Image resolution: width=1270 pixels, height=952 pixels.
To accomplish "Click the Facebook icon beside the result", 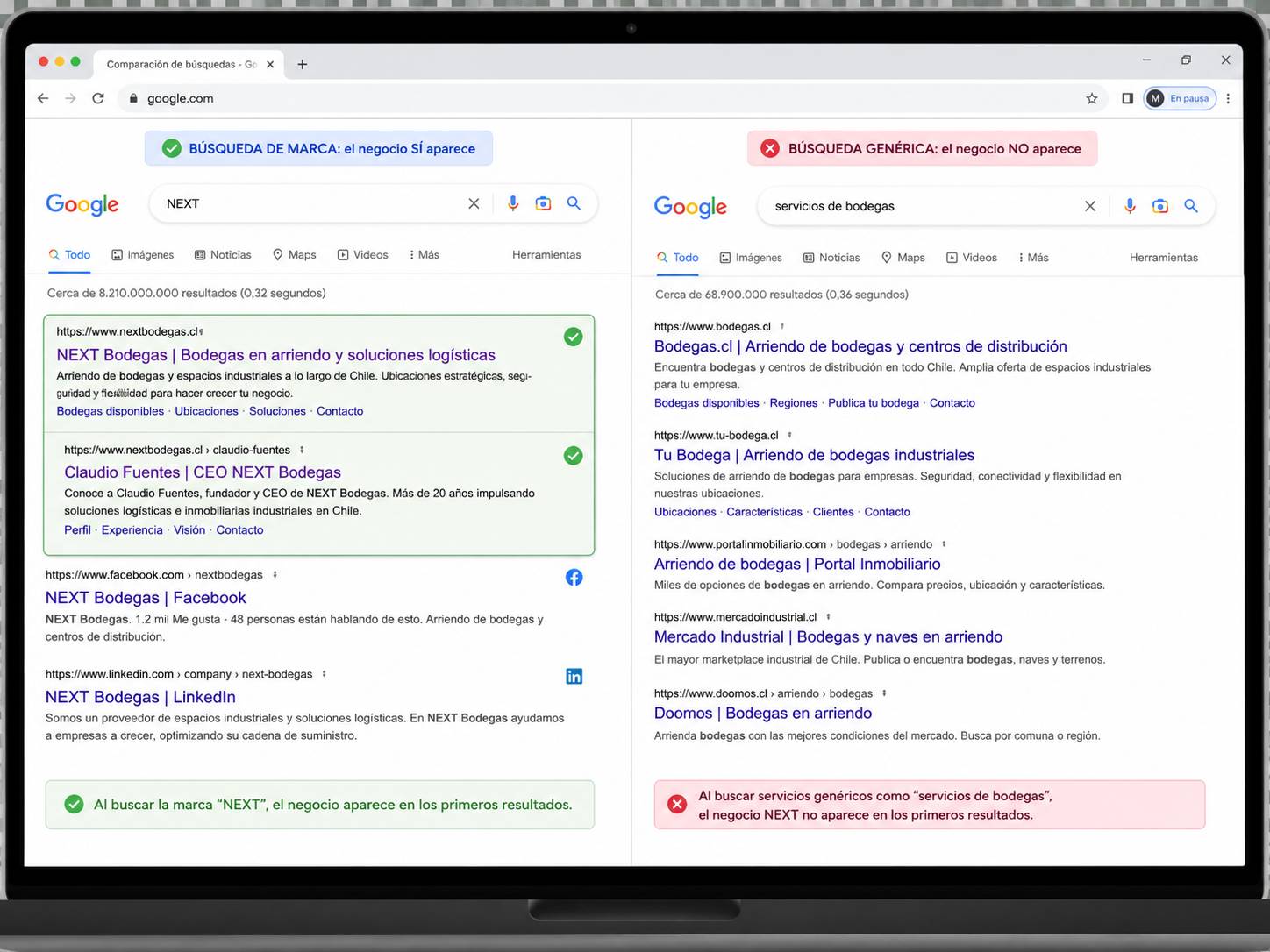I will tap(574, 578).
